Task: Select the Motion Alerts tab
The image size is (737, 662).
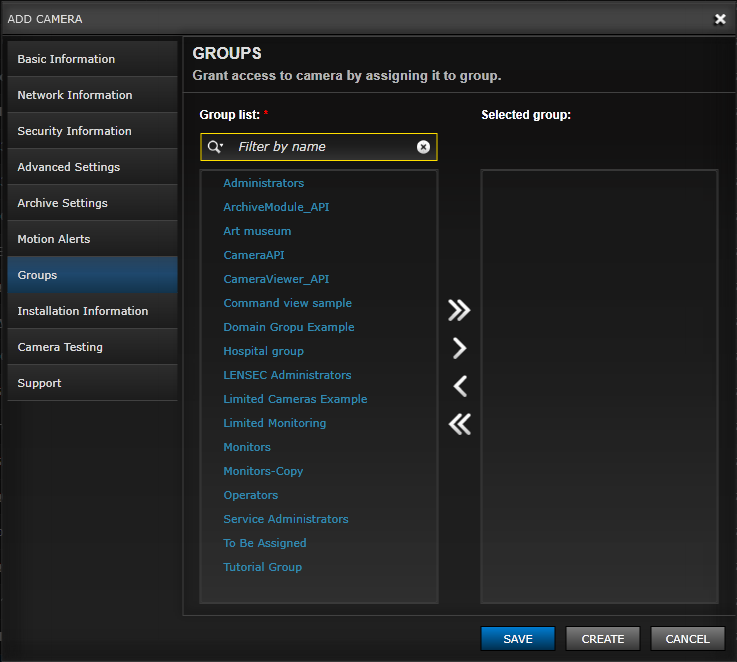Action: 93,239
